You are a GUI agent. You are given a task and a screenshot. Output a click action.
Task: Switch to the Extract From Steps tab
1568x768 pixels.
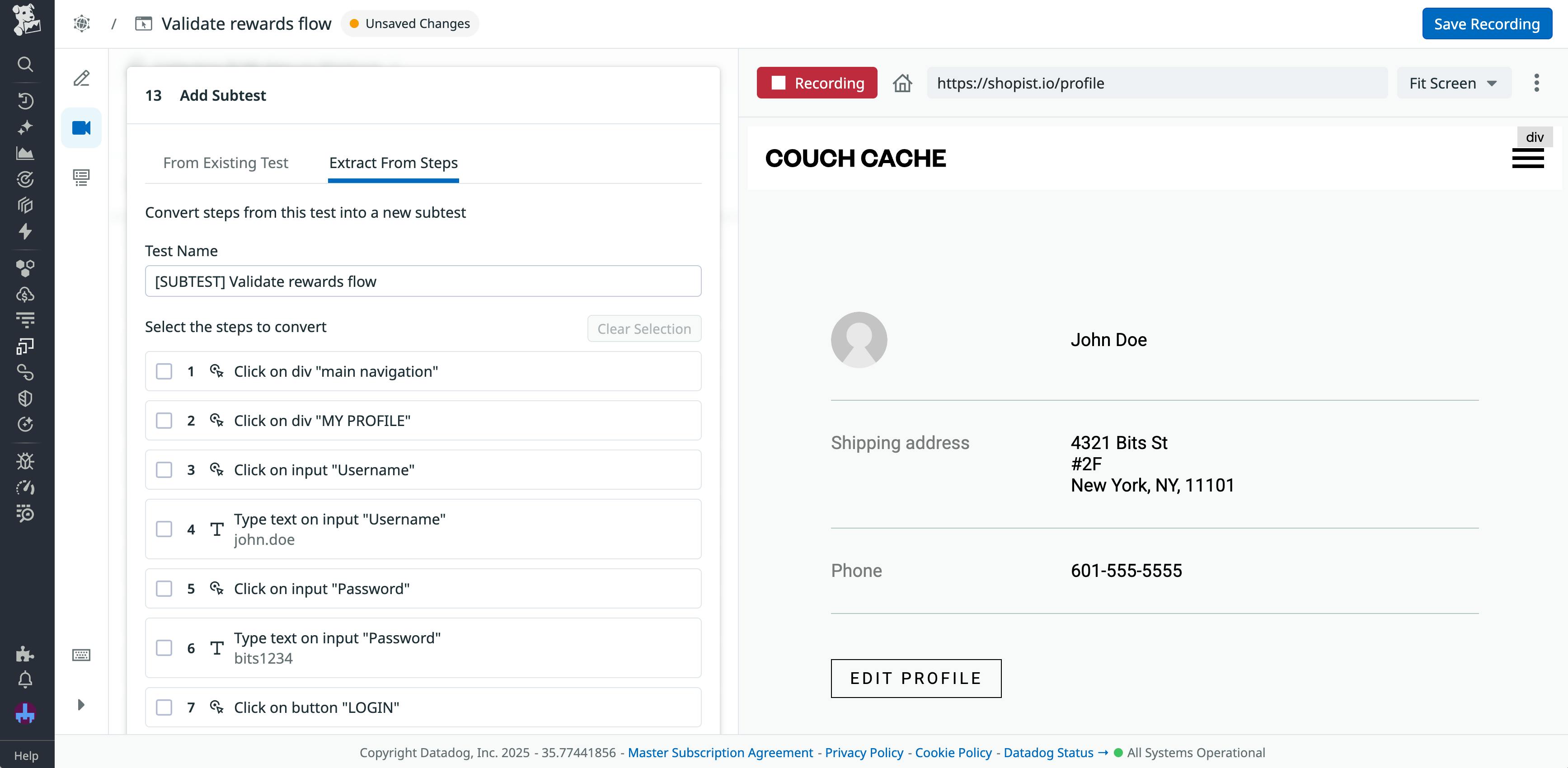(x=393, y=163)
